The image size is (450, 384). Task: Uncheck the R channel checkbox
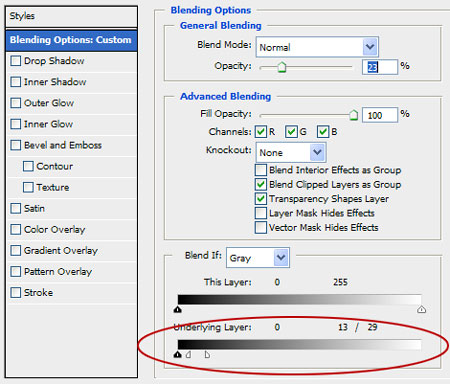(261, 132)
